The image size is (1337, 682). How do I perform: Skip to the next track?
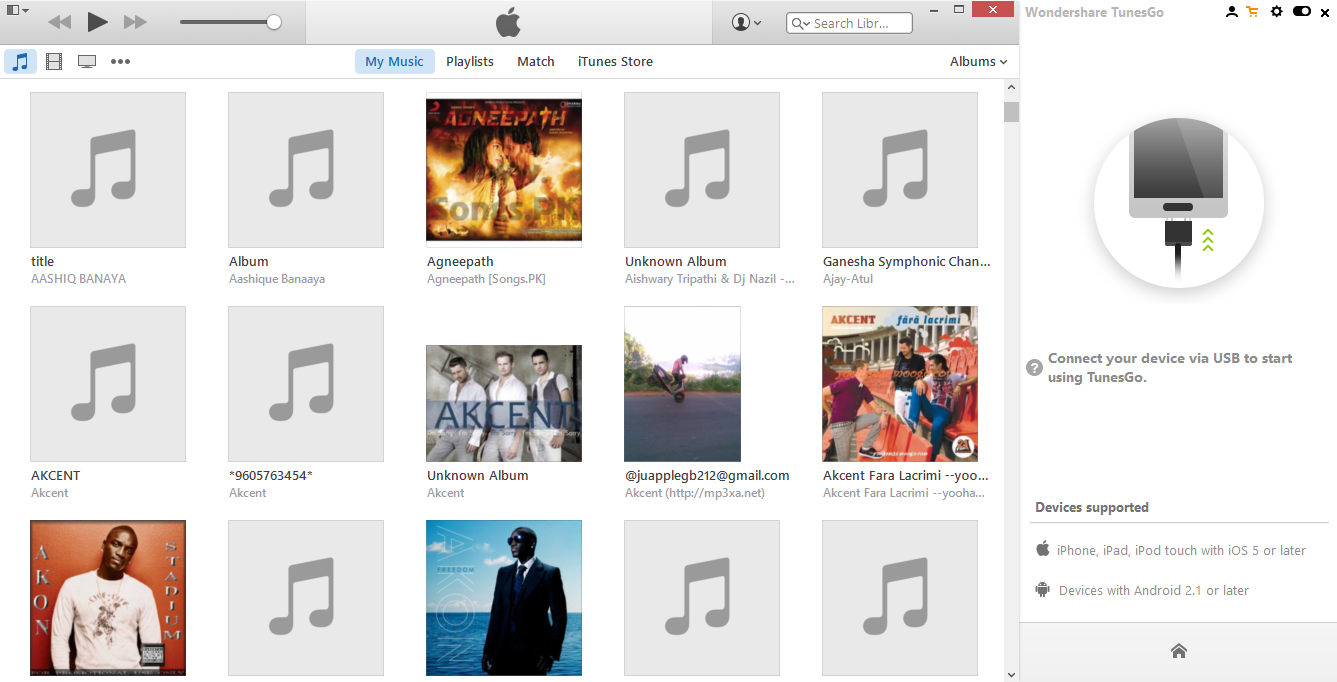pos(135,22)
